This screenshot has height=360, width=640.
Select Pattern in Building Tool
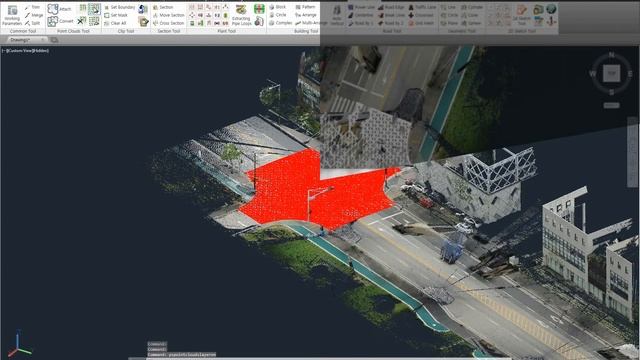point(305,7)
